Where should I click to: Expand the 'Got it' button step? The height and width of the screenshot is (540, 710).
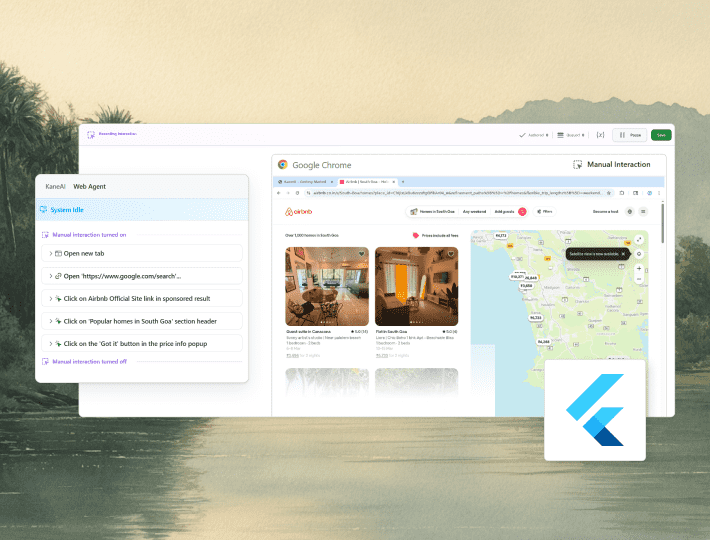pyautogui.click(x=142, y=344)
